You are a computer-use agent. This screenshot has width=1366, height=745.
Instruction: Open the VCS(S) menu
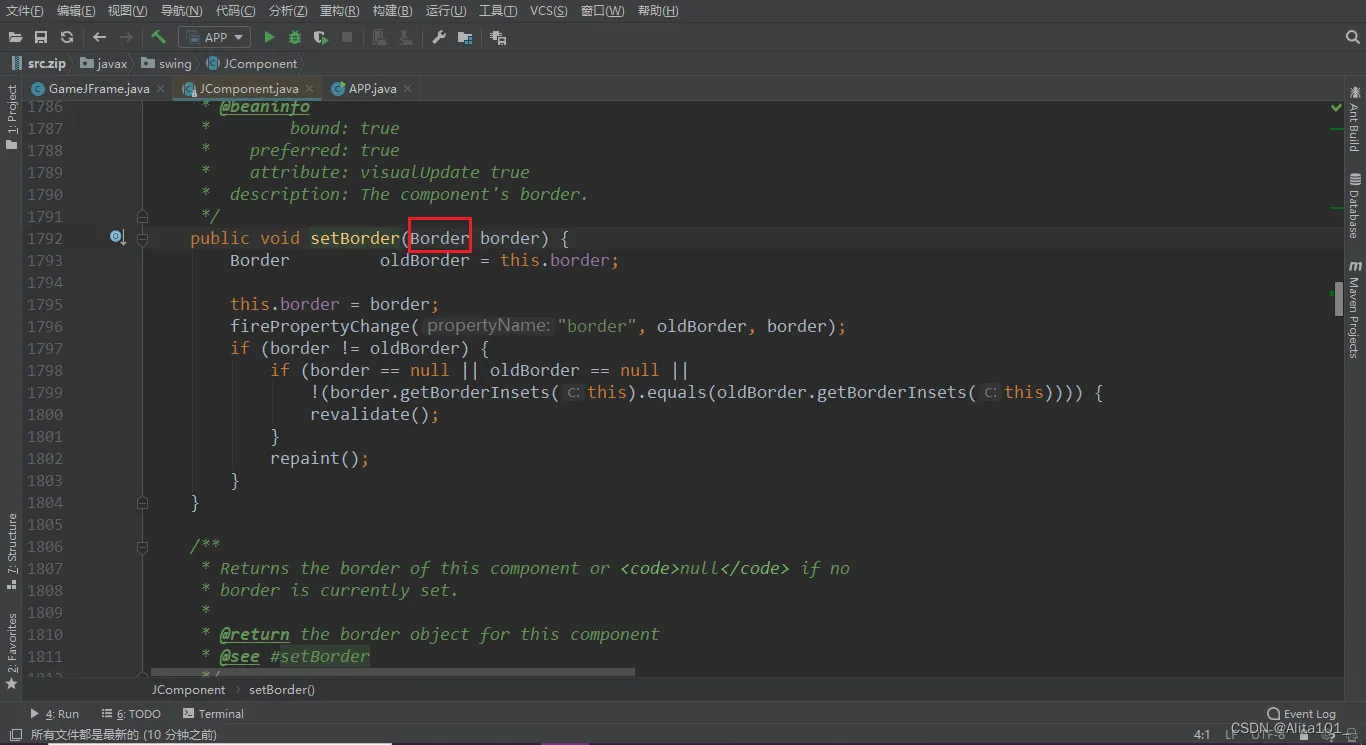pos(548,11)
